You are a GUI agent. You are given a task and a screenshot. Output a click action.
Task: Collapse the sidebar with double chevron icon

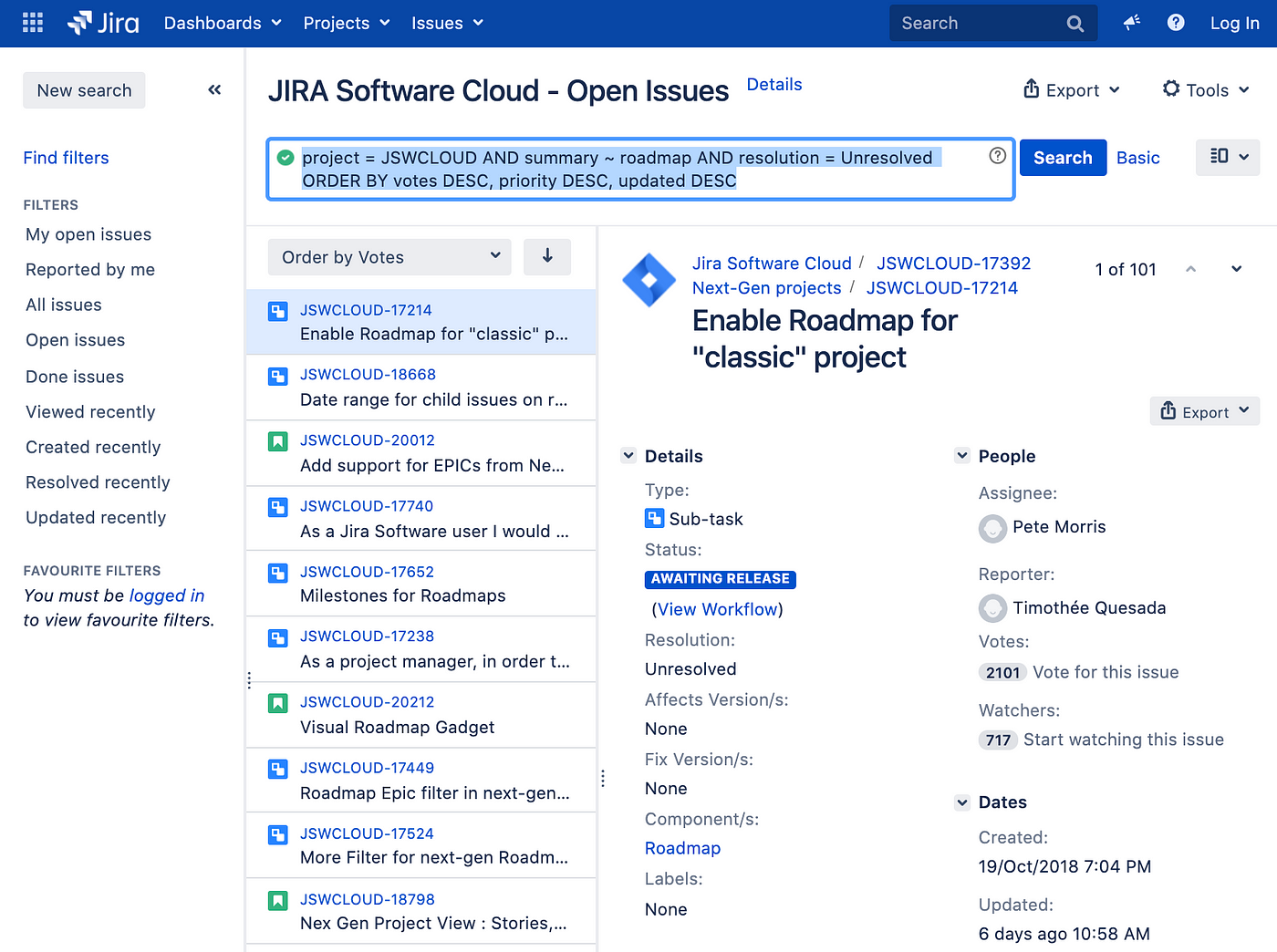pyautogui.click(x=214, y=89)
